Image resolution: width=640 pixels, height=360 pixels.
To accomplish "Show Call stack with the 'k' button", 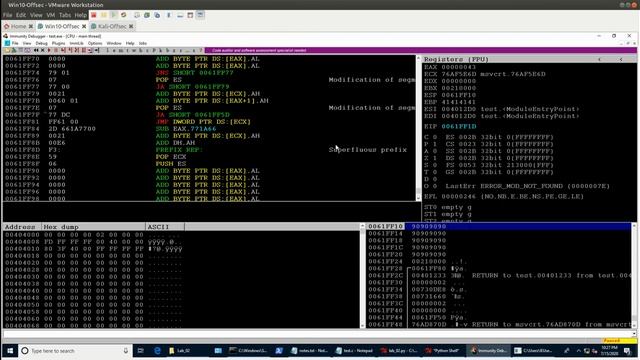I will coord(161,50).
